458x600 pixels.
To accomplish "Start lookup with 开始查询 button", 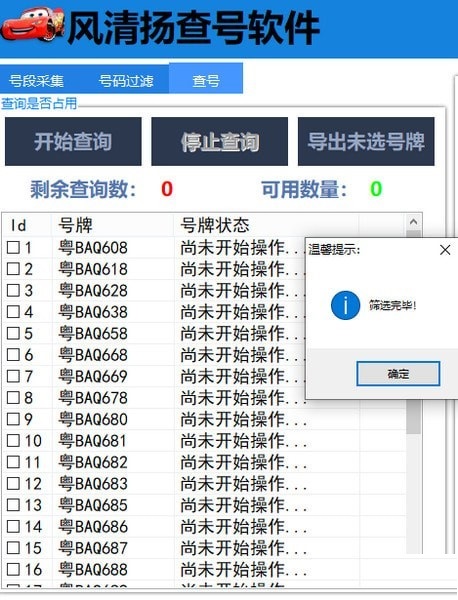I will [x=73, y=141].
